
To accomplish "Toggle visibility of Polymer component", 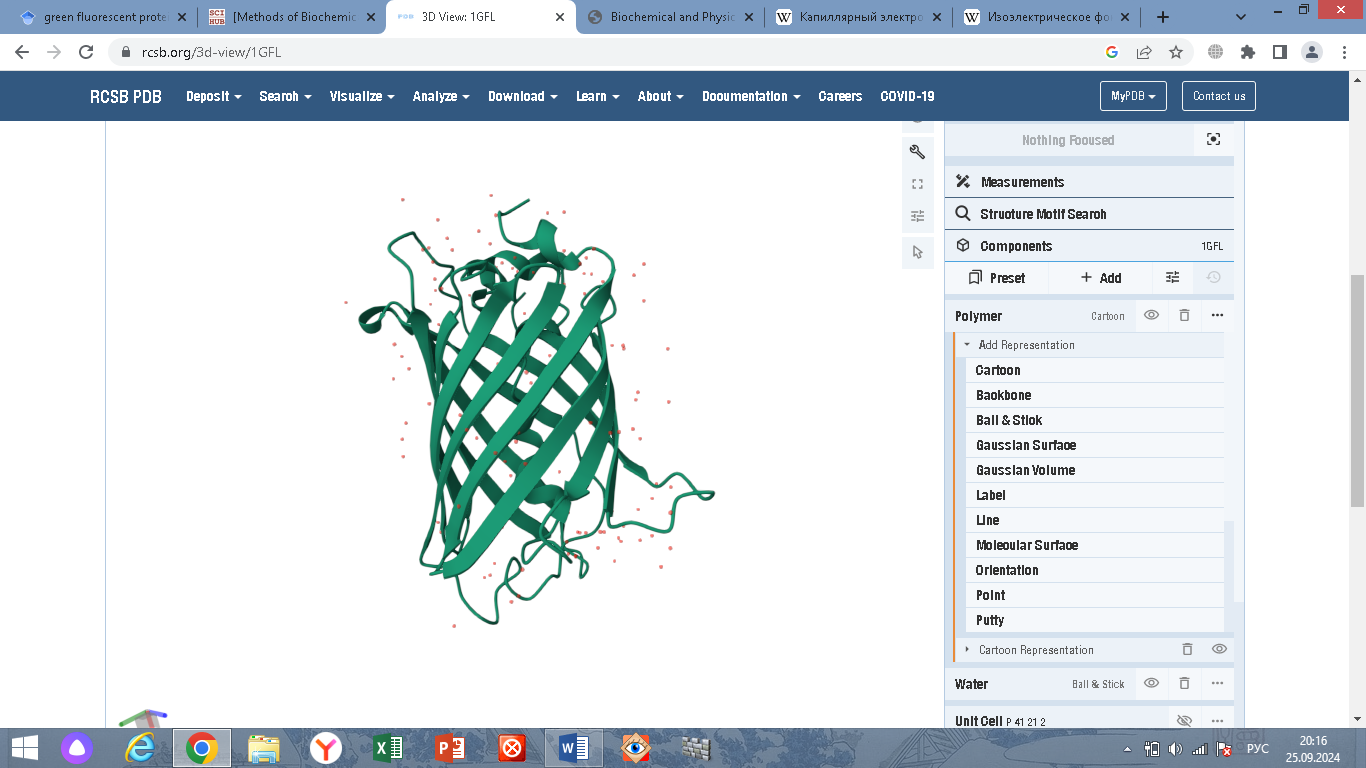I will coord(1151,315).
